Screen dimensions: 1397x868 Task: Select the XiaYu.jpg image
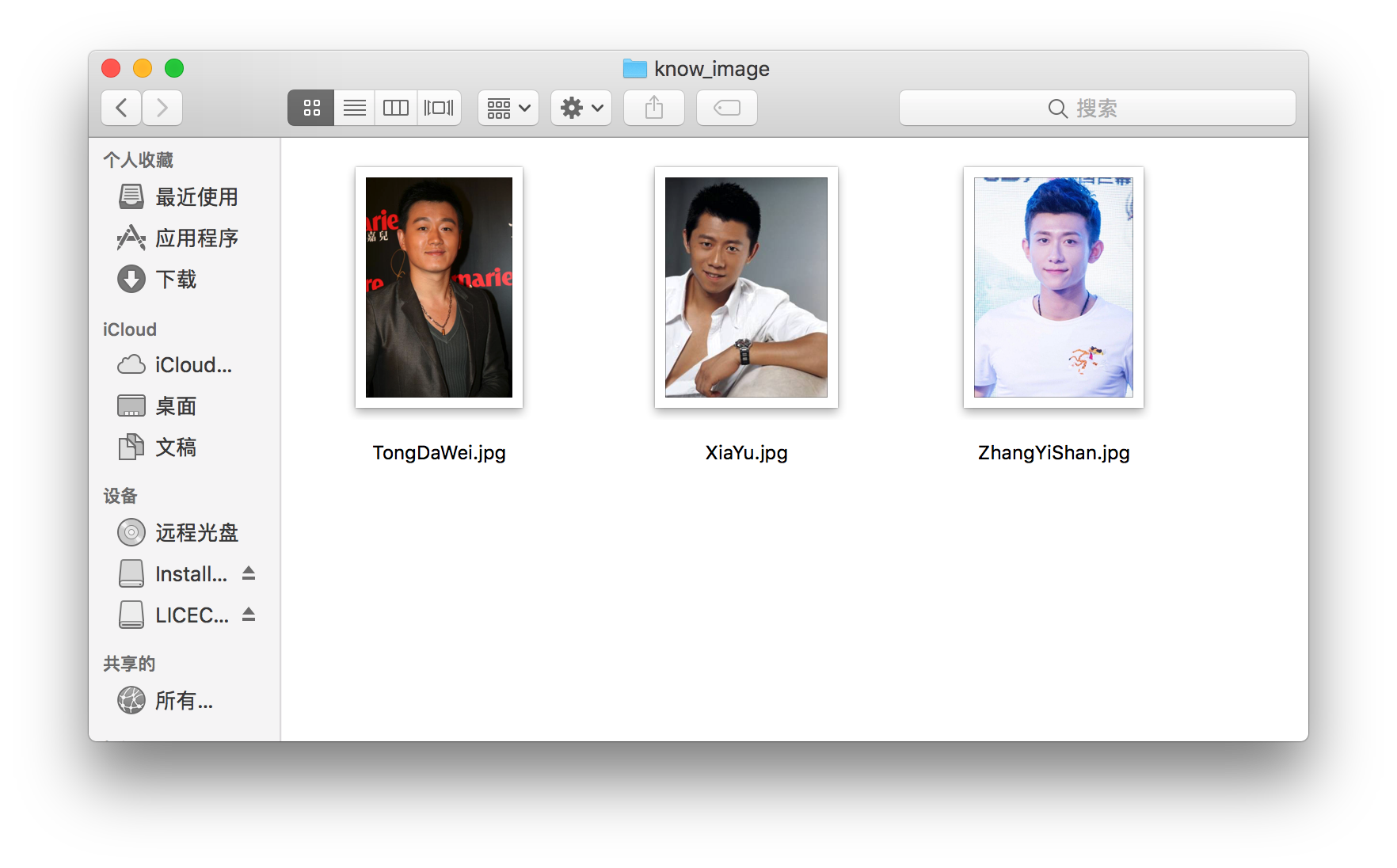click(745, 287)
